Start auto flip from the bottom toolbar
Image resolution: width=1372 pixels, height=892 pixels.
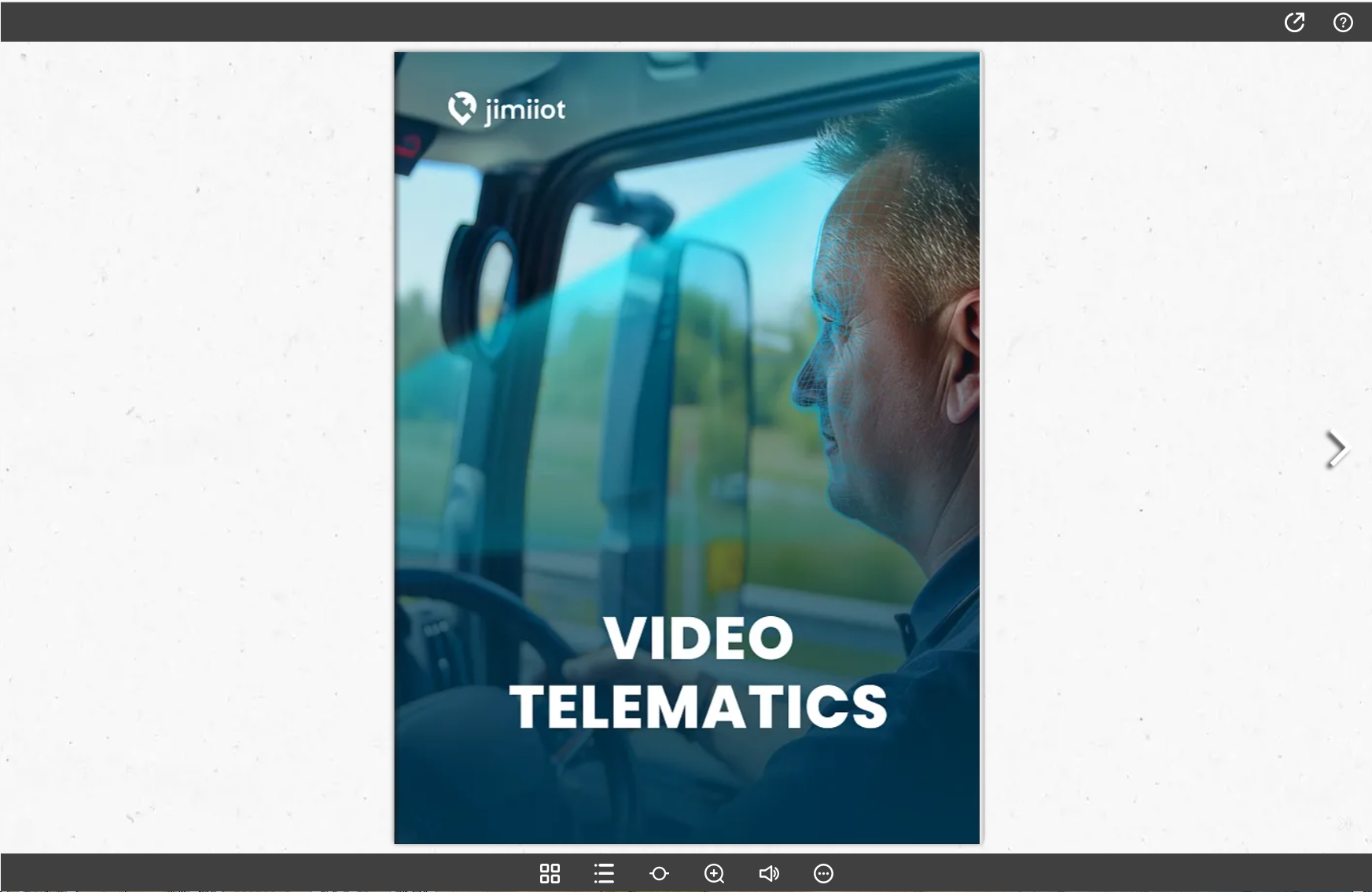click(659, 873)
